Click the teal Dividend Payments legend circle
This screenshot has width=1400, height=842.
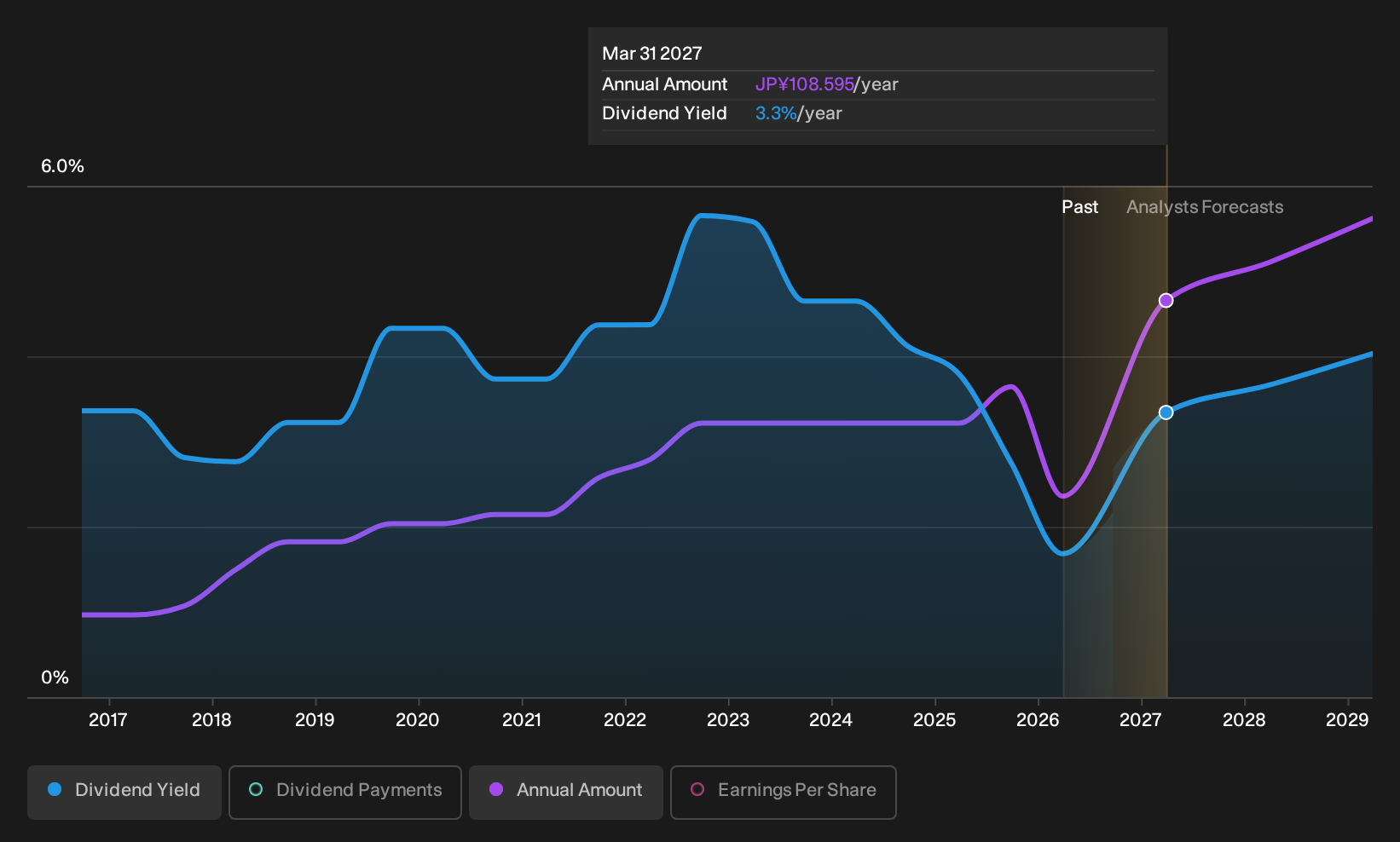pos(256,789)
